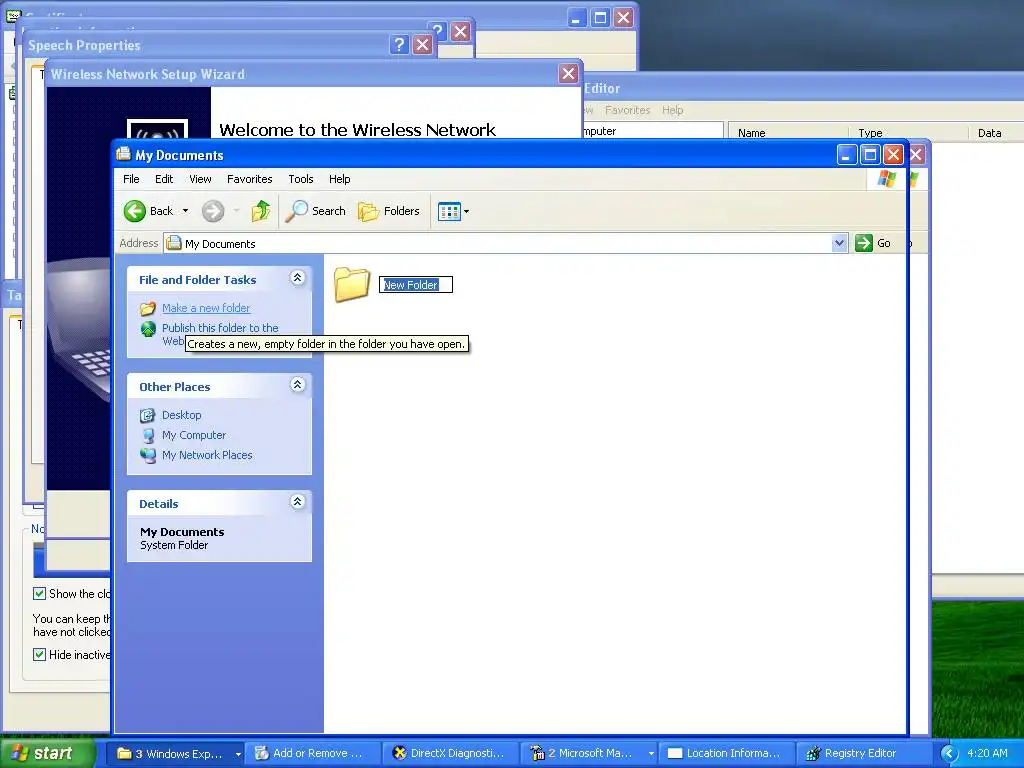Image resolution: width=1024 pixels, height=768 pixels.
Task: Toggle the Folders pane button
Action: pos(389,211)
